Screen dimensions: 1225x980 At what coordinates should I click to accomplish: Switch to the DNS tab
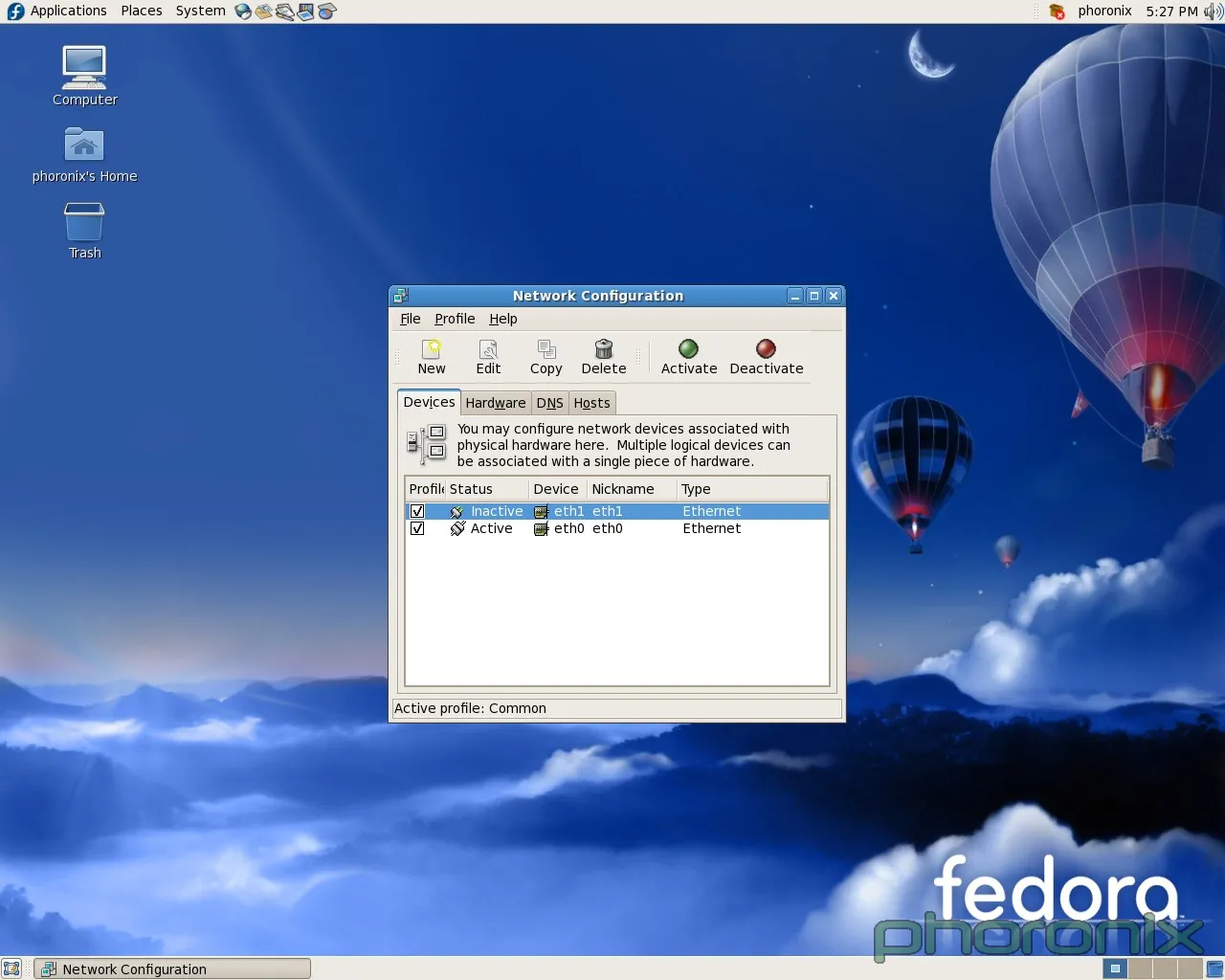point(549,403)
